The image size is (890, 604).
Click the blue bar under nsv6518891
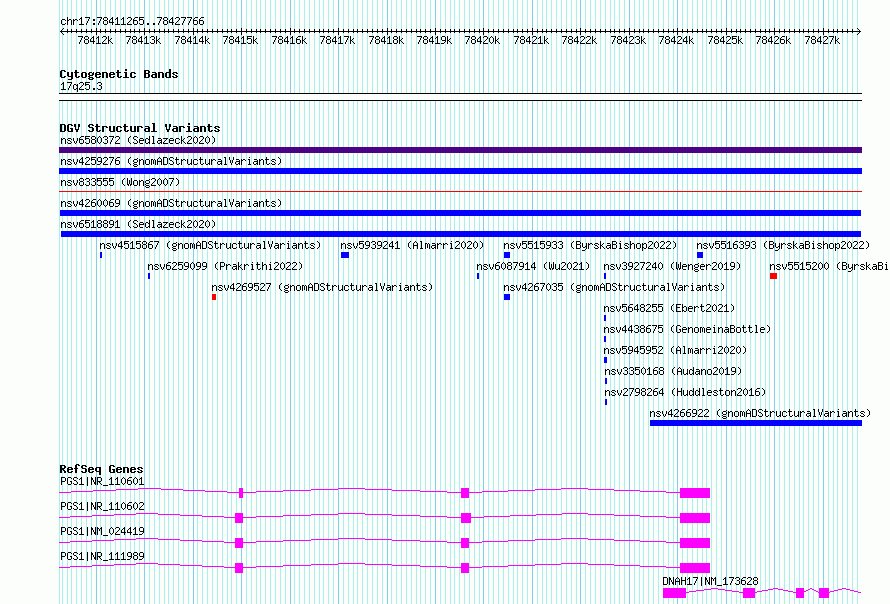(x=461, y=234)
